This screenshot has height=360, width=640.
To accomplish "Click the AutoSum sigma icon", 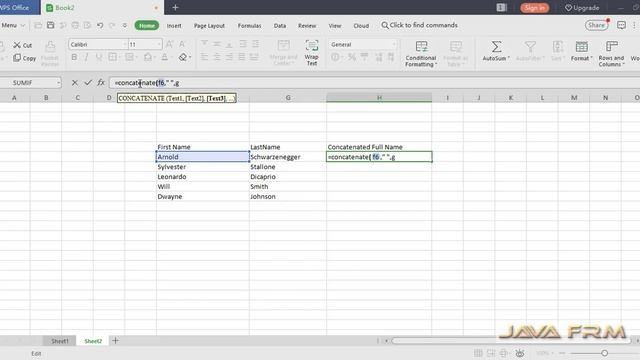I will [496, 47].
